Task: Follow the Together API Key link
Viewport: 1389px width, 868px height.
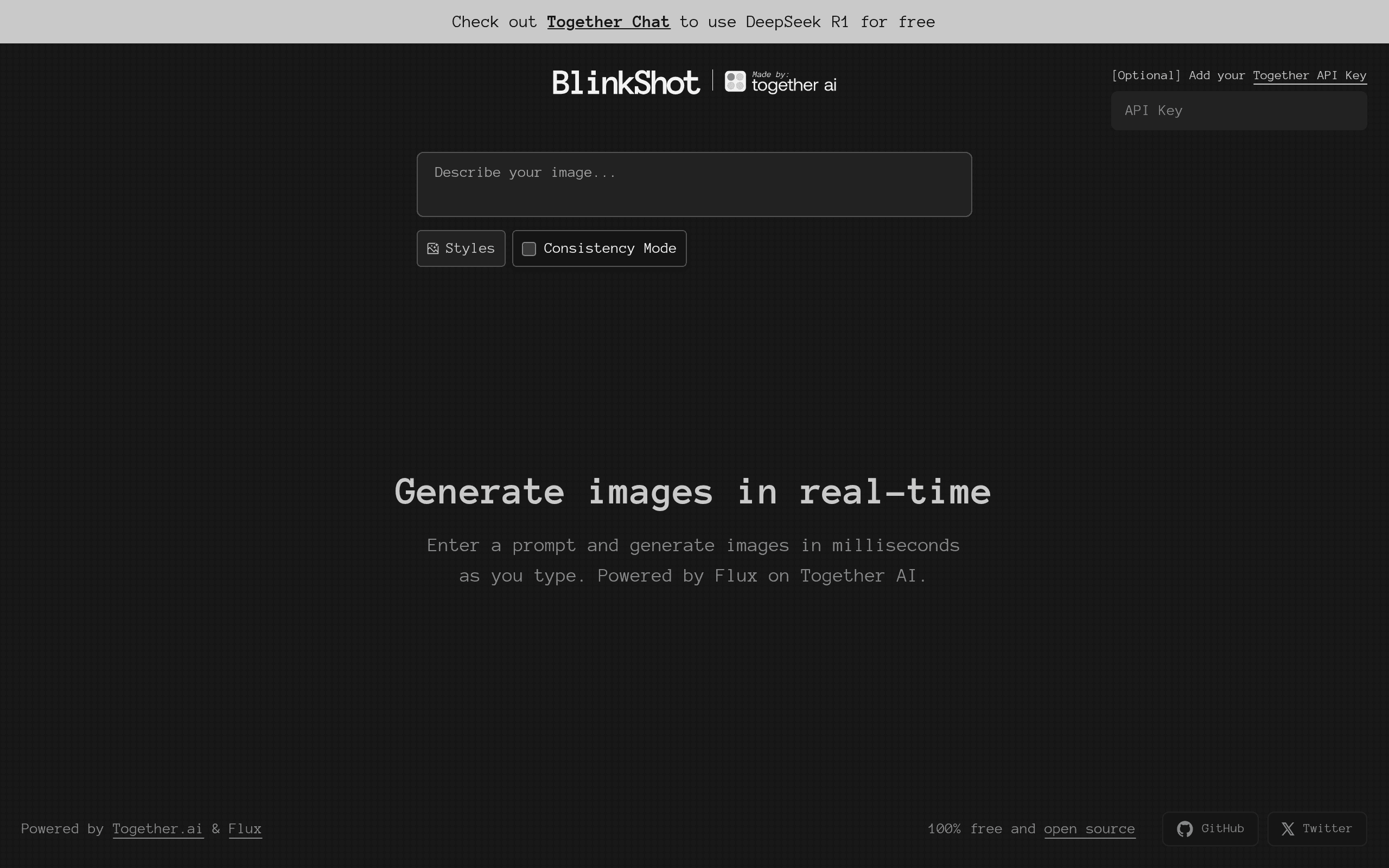Action: click(1310, 76)
